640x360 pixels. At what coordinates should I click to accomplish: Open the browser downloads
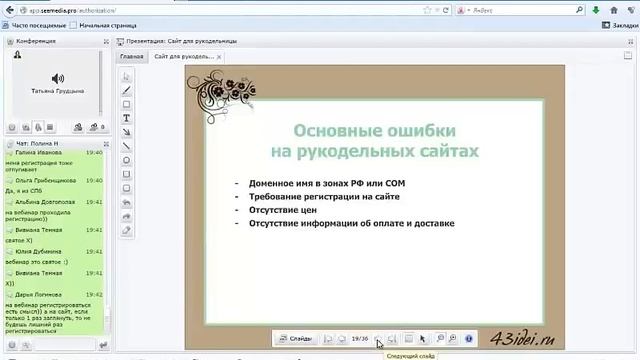coord(596,10)
